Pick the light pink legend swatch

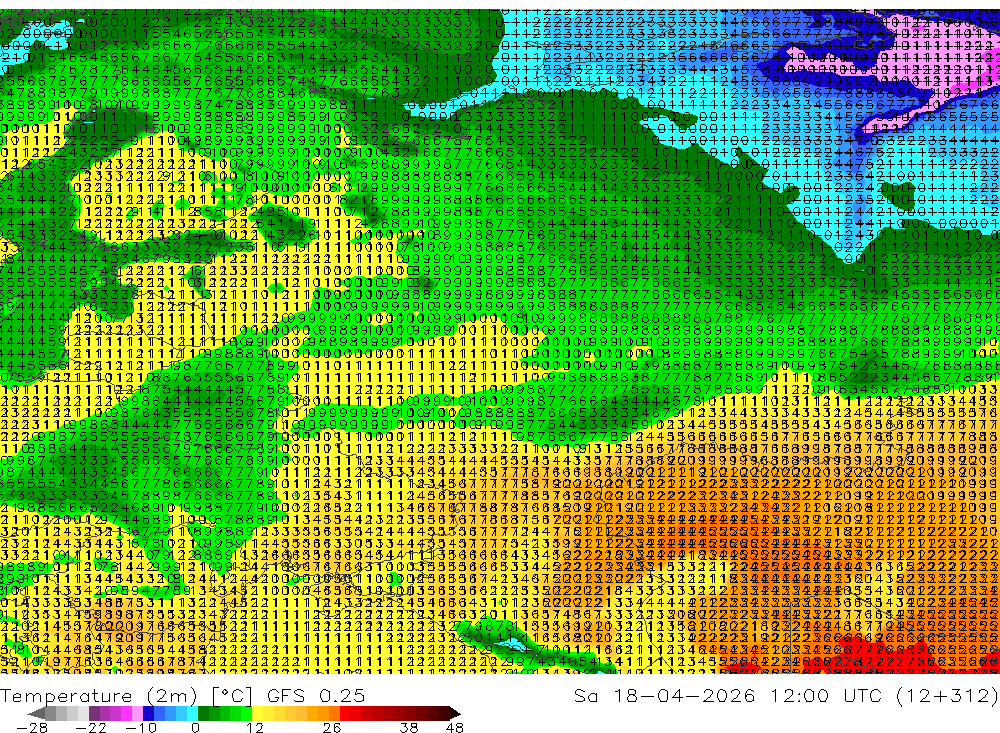pyautogui.click(x=137, y=713)
